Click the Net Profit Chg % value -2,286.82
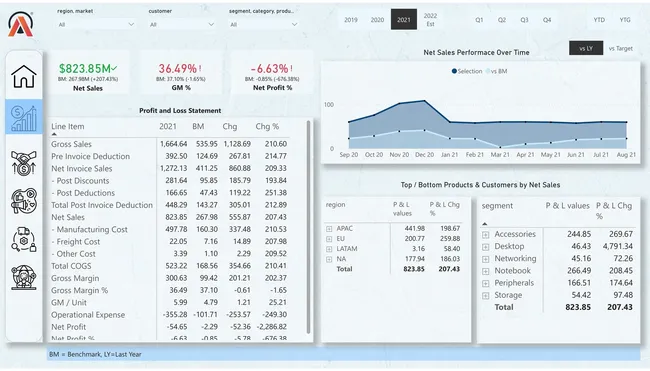 pos(272,327)
